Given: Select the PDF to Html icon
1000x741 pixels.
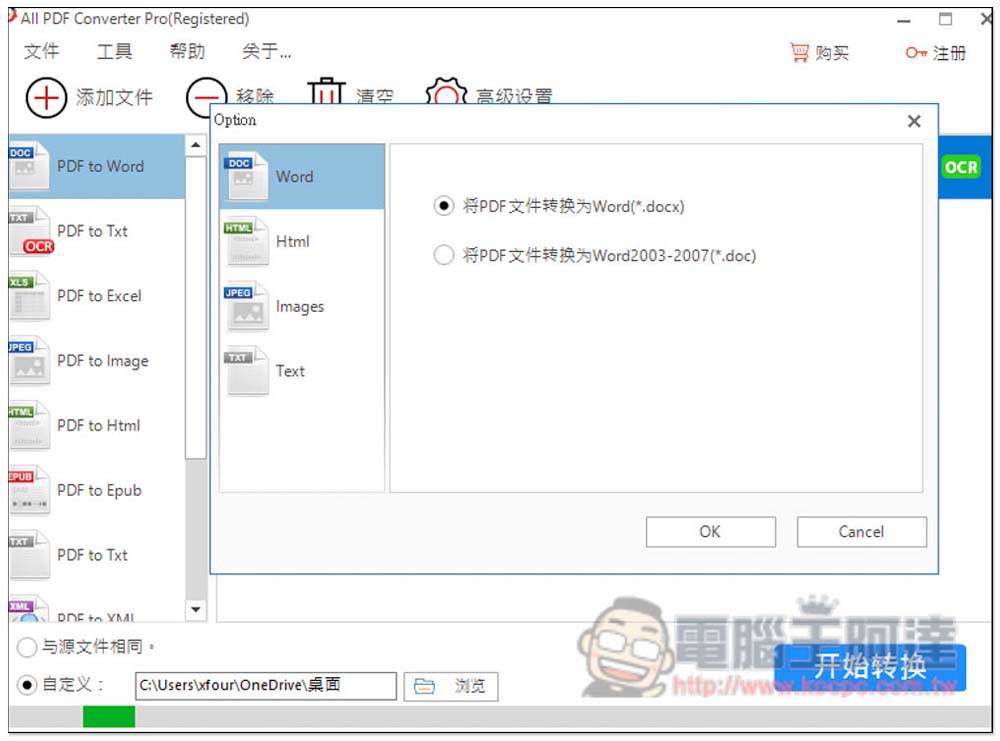Looking at the screenshot, I should (x=28, y=426).
